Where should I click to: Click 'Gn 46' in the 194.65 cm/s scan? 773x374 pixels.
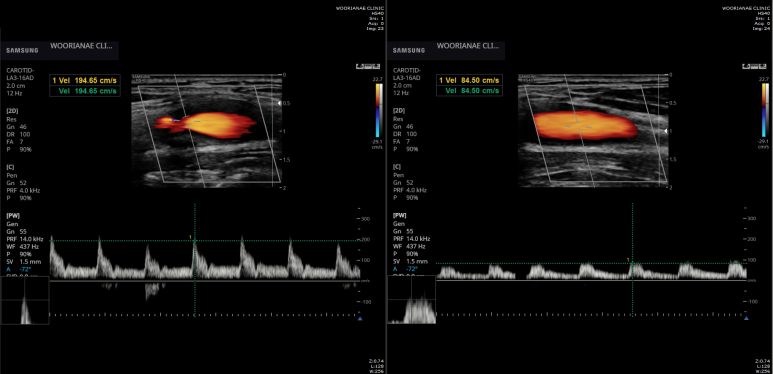(17, 126)
